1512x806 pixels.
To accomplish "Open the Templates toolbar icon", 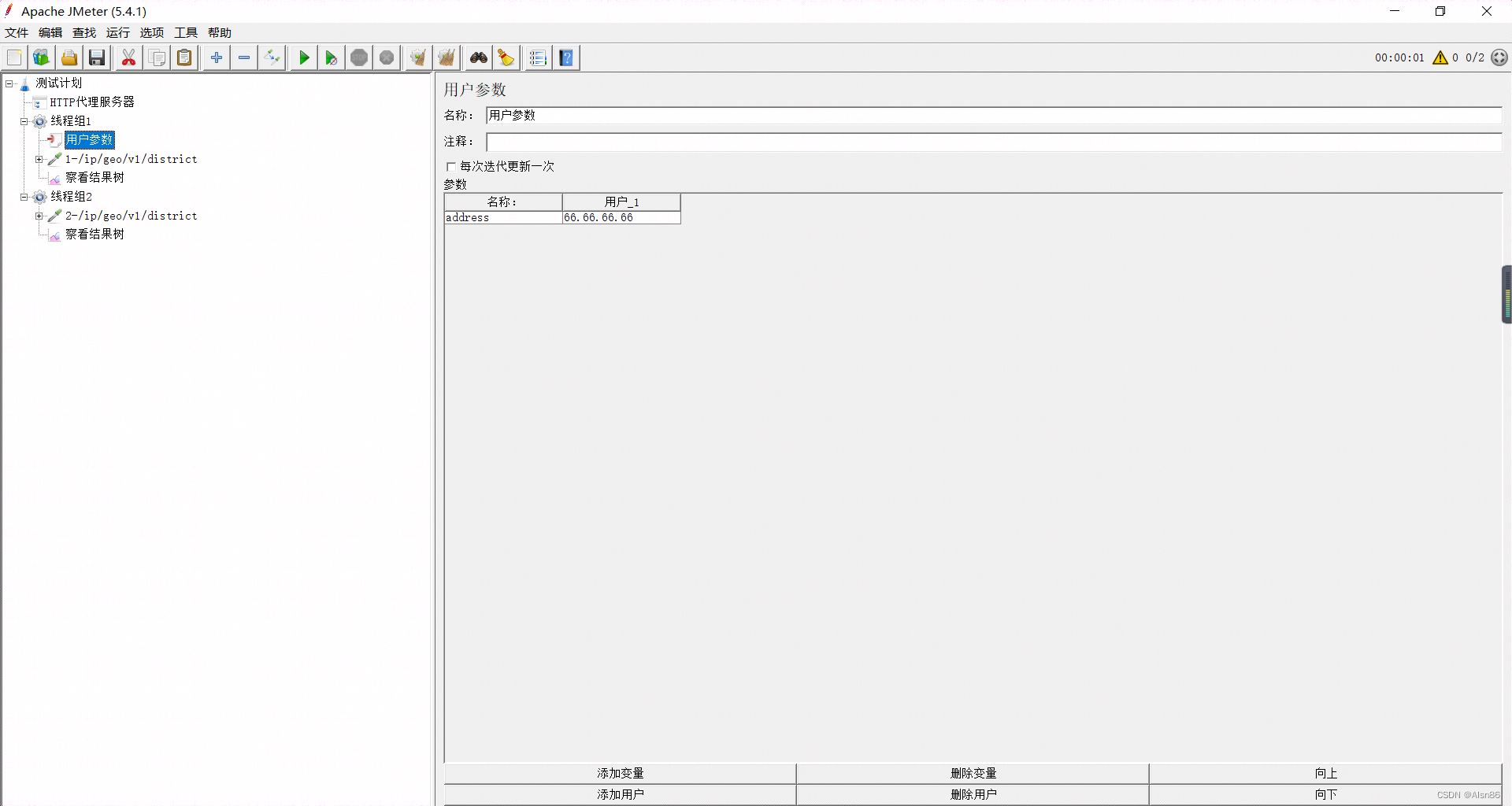I will [x=42, y=57].
